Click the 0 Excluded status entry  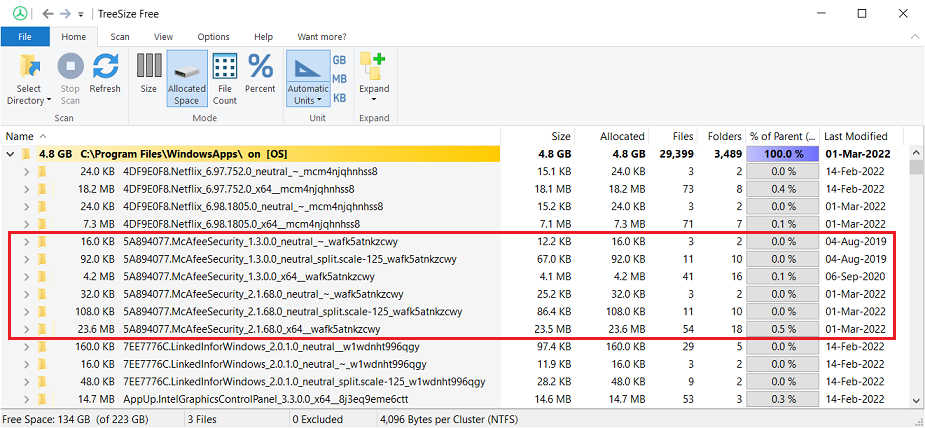pyautogui.click(x=317, y=419)
